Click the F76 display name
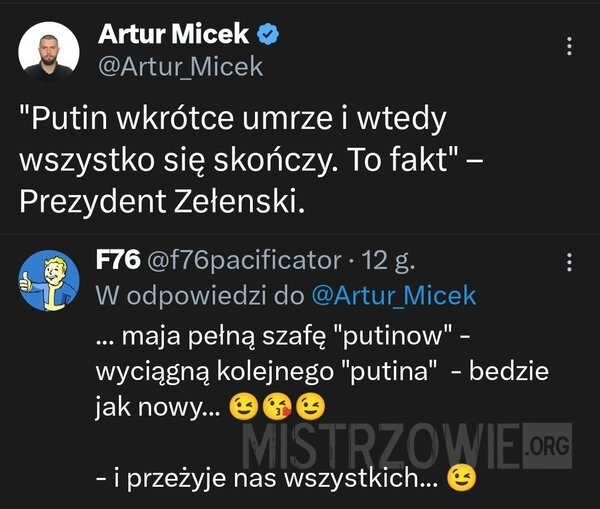The height and width of the screenshot is (509, 600). [118, 260]
